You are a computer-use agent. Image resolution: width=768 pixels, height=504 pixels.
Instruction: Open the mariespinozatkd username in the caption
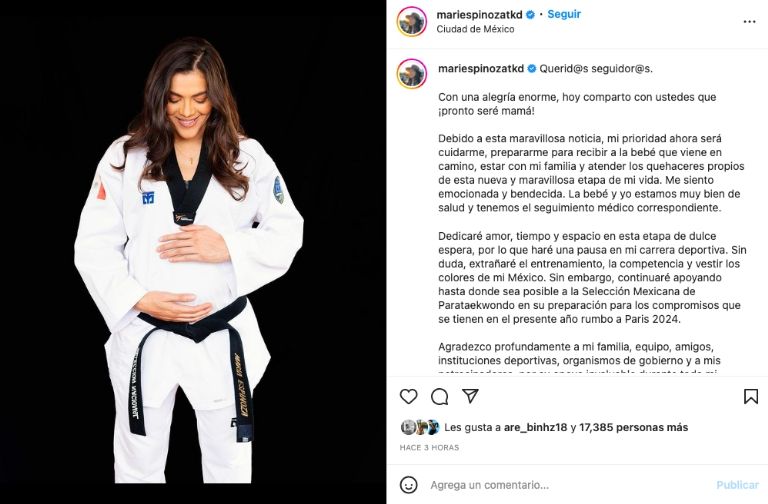[x=481, y=69]
